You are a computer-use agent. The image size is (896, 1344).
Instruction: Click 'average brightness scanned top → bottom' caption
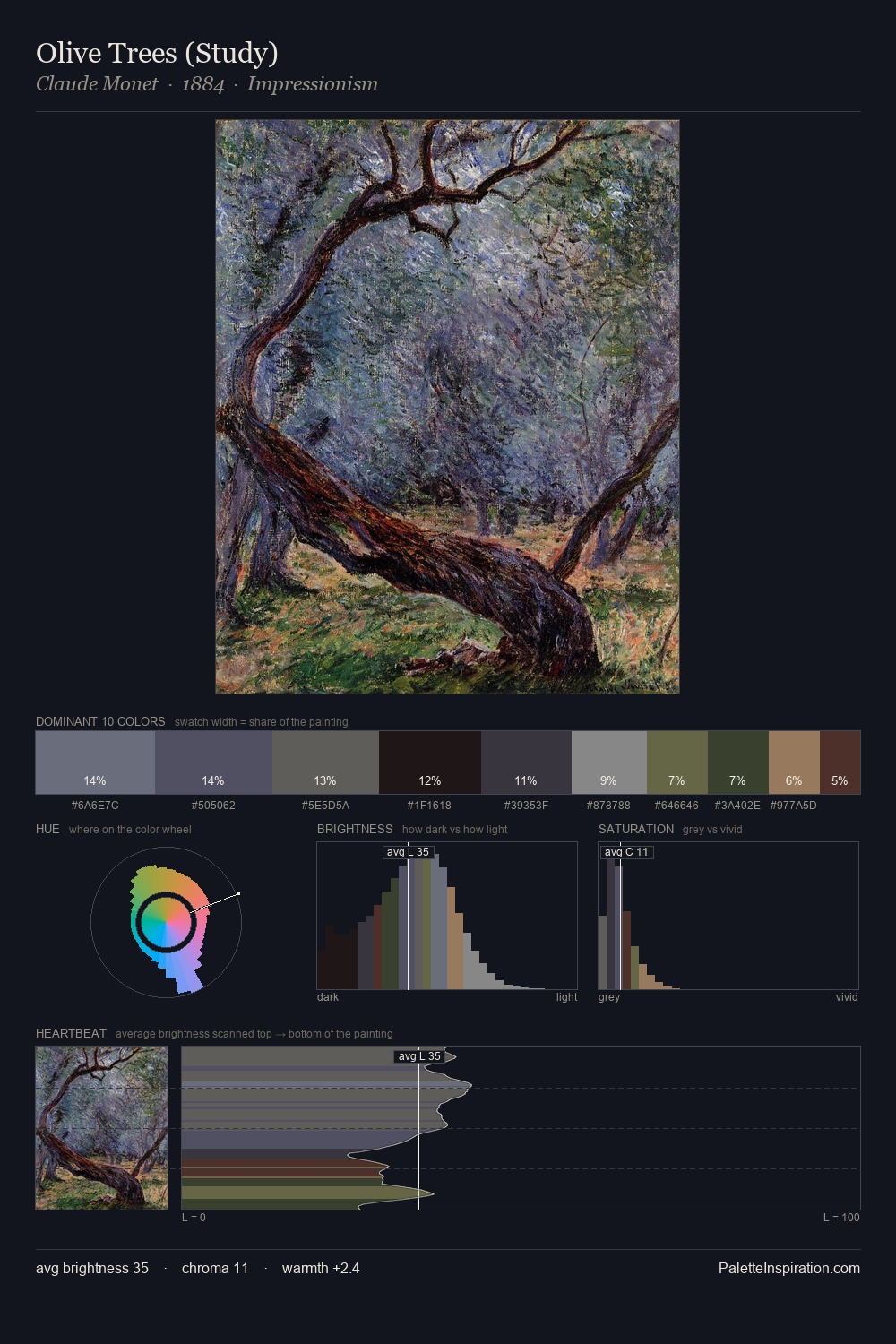254,1034
